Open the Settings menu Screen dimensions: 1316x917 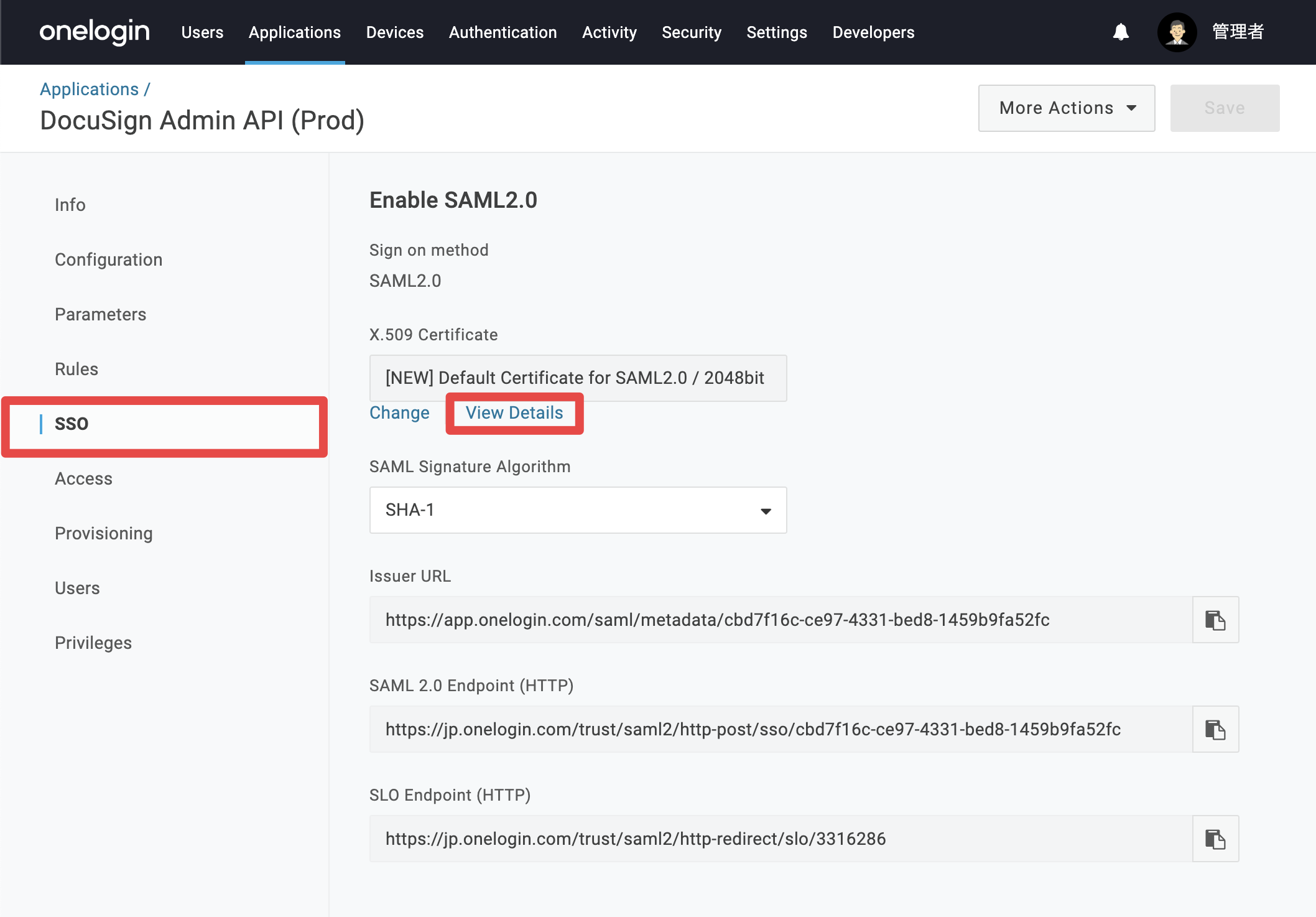(x=777, y=32)
